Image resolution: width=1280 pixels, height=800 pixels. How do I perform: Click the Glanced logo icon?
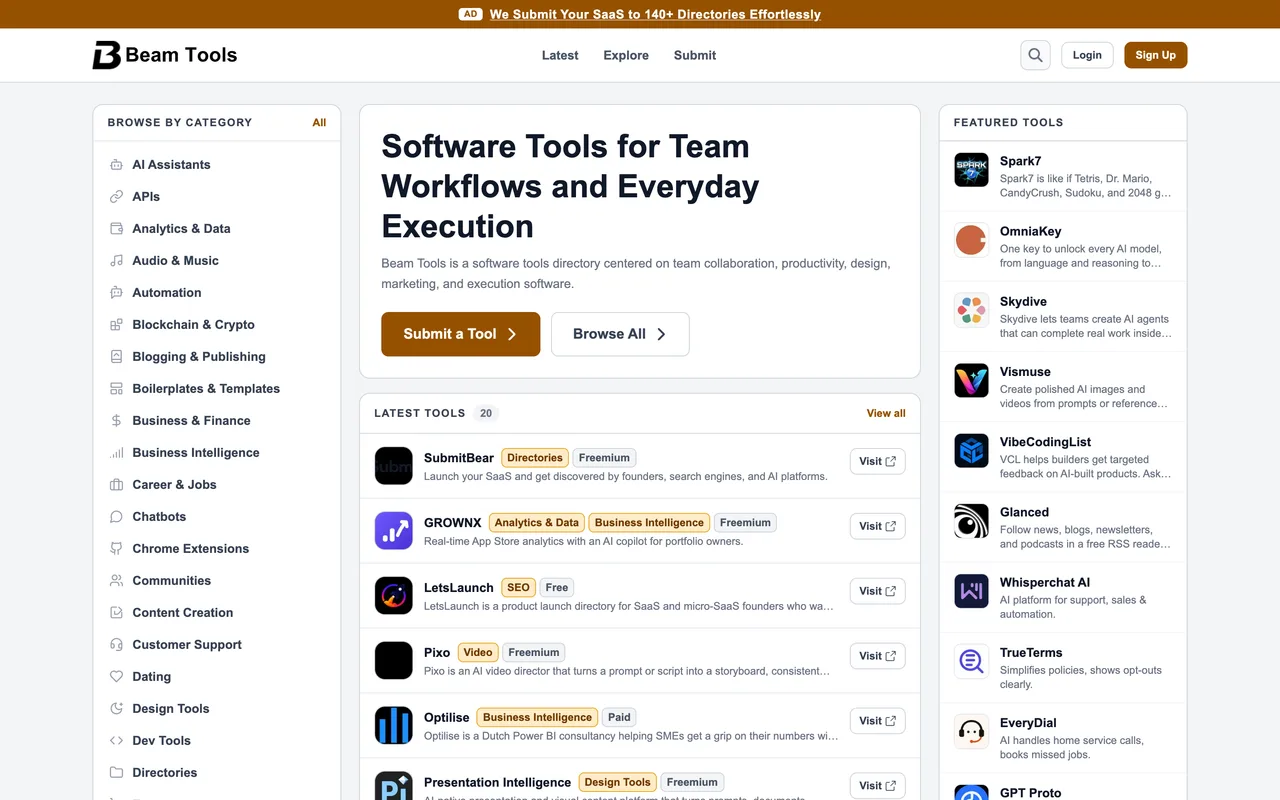[x=971, y=521]
